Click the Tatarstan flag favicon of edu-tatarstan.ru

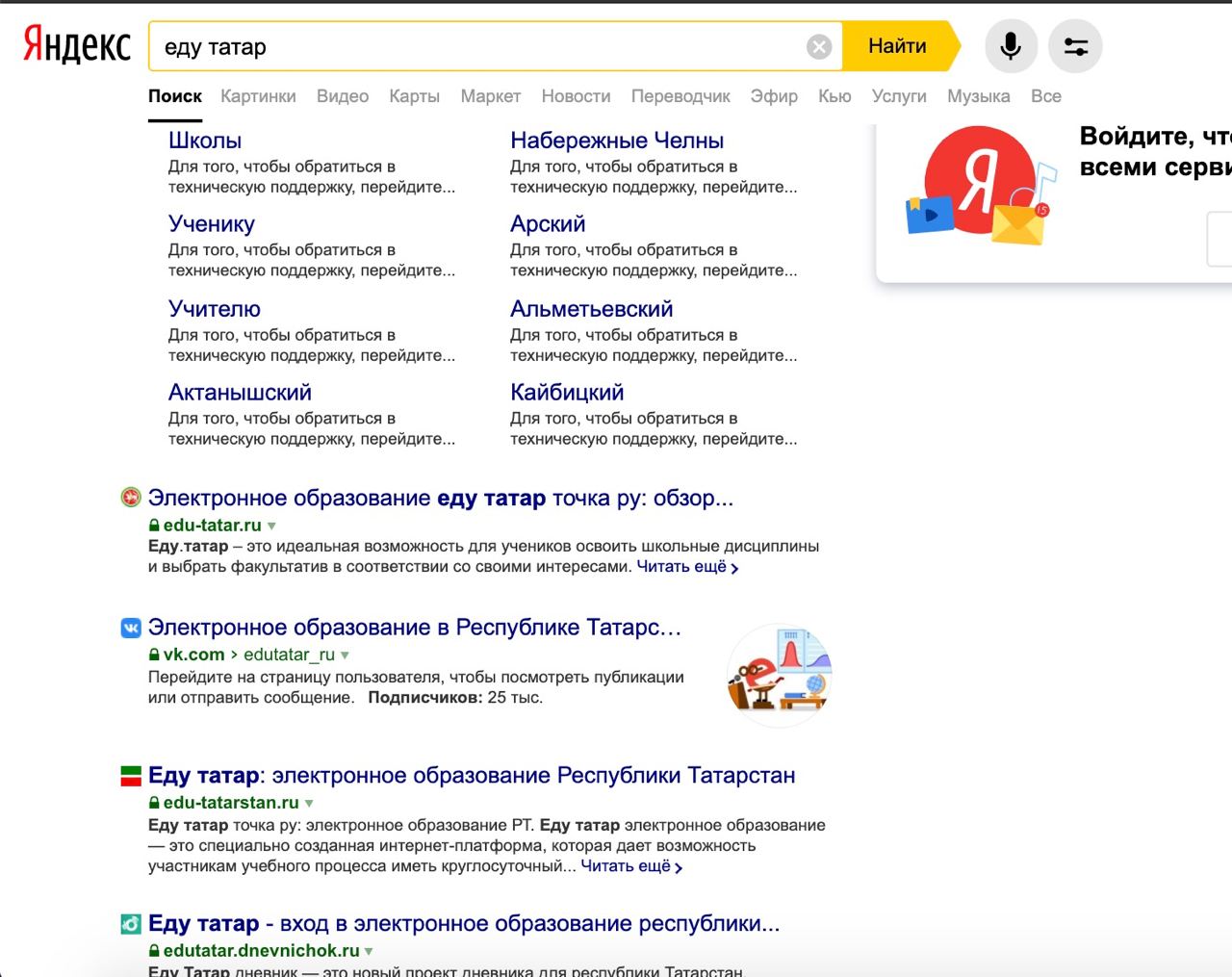click(x=131, y=776)
